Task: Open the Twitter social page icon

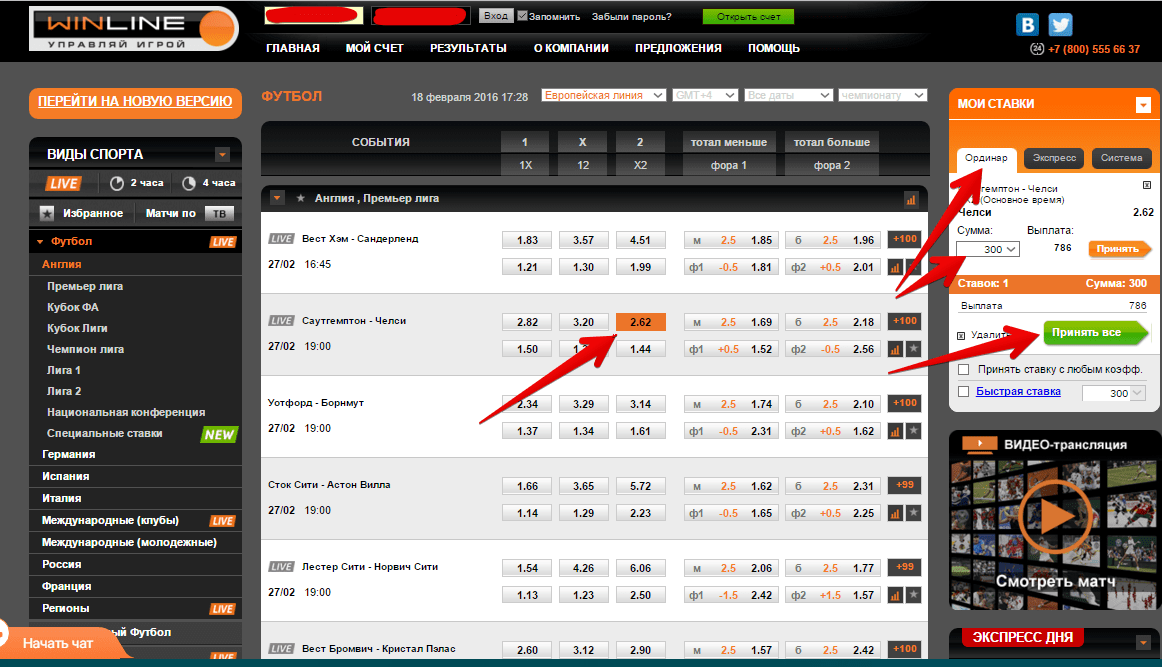Action: tap(1060, 25)
